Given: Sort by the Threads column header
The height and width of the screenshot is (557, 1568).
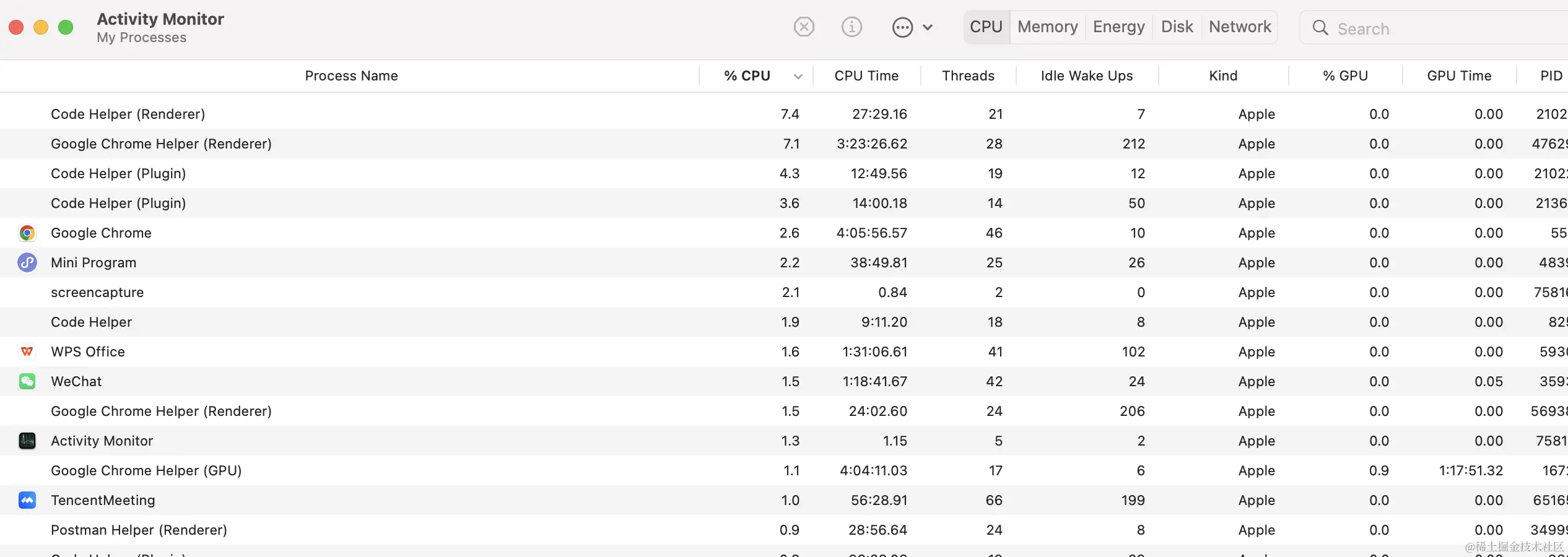Looking at the screenshot, I should 968,76.
